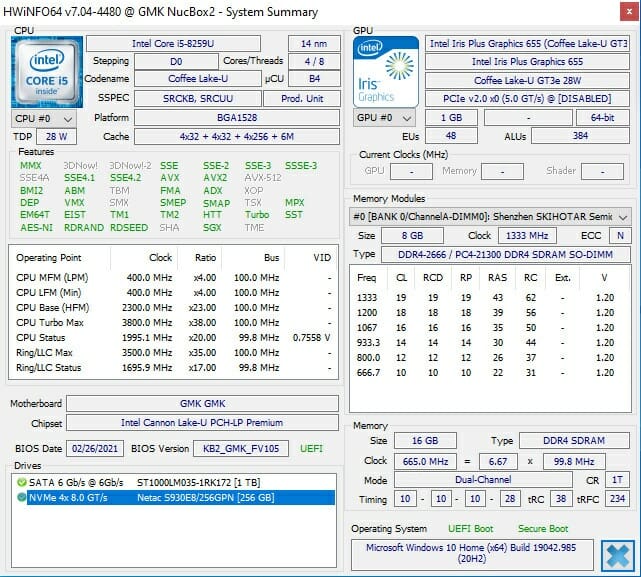Click the green UEFI label
The image size is (641, 577).
[x=311, y=449]
